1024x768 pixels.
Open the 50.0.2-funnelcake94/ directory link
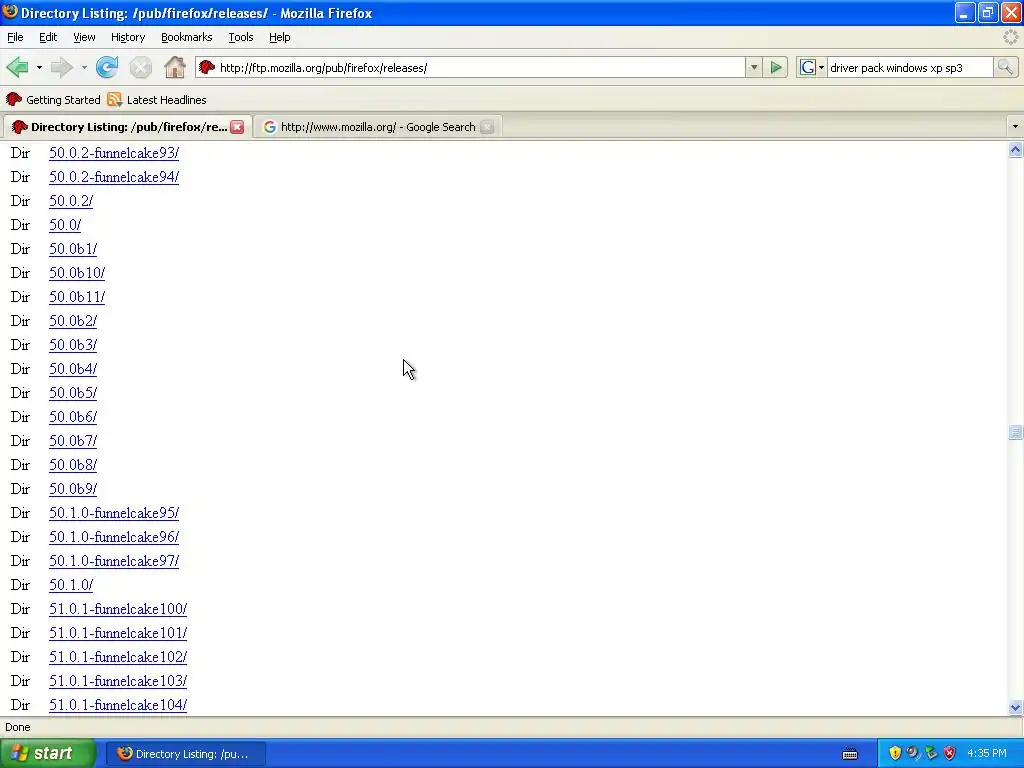point(114,177)
